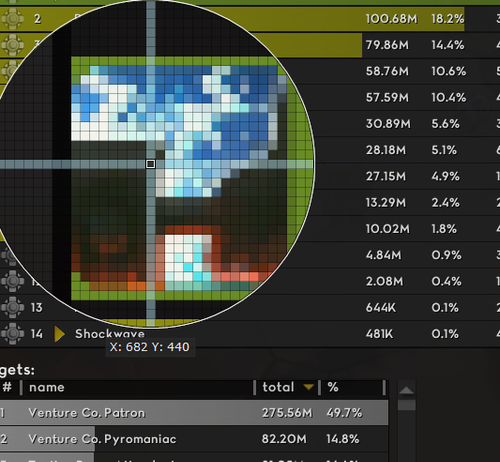Click the gear icon in row 13
The image size is (500, 462).
point(13,307)
